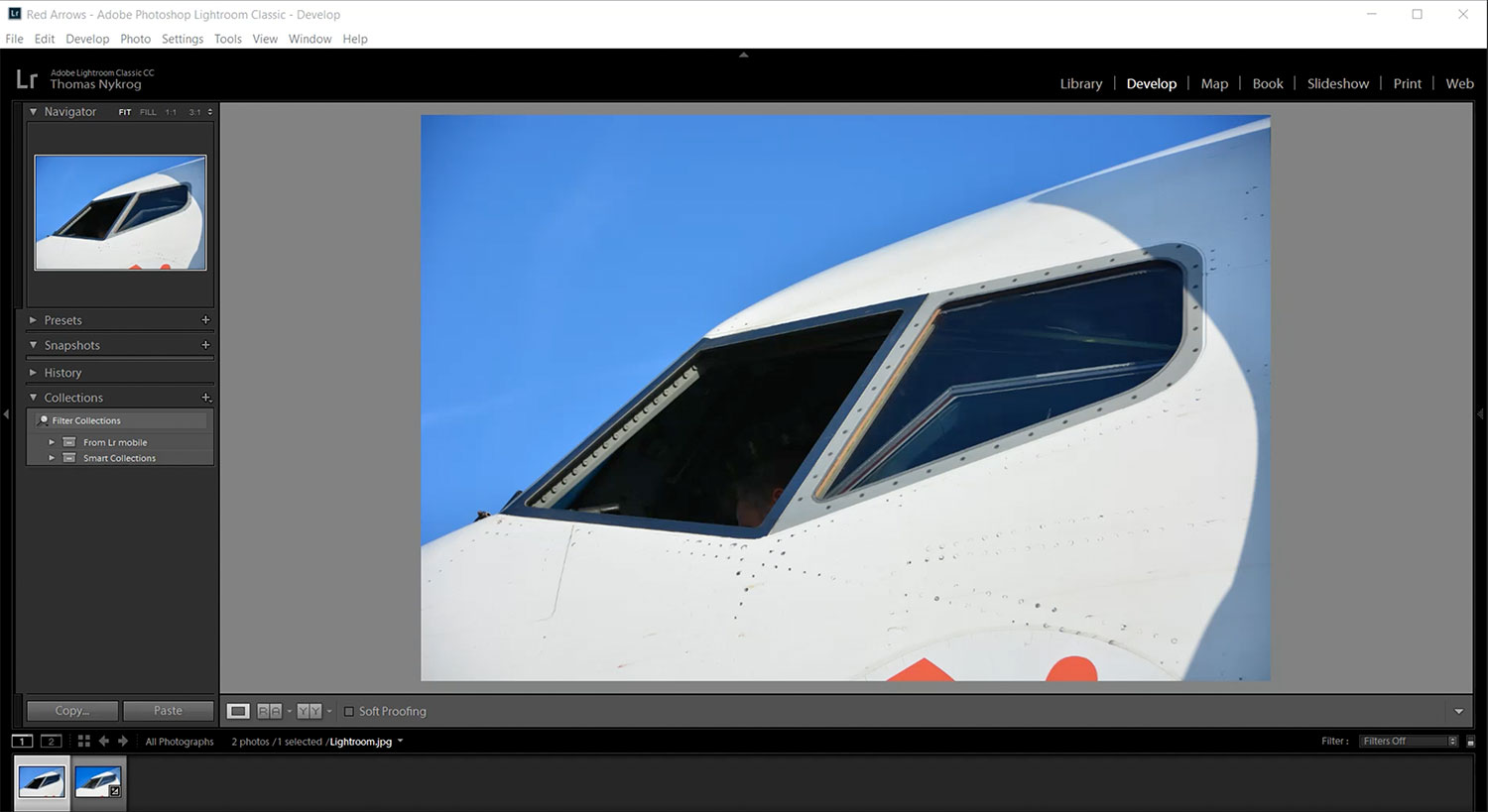Add a snapshot with the Snapshots plus icon
1488x812 pixels.
205,345
